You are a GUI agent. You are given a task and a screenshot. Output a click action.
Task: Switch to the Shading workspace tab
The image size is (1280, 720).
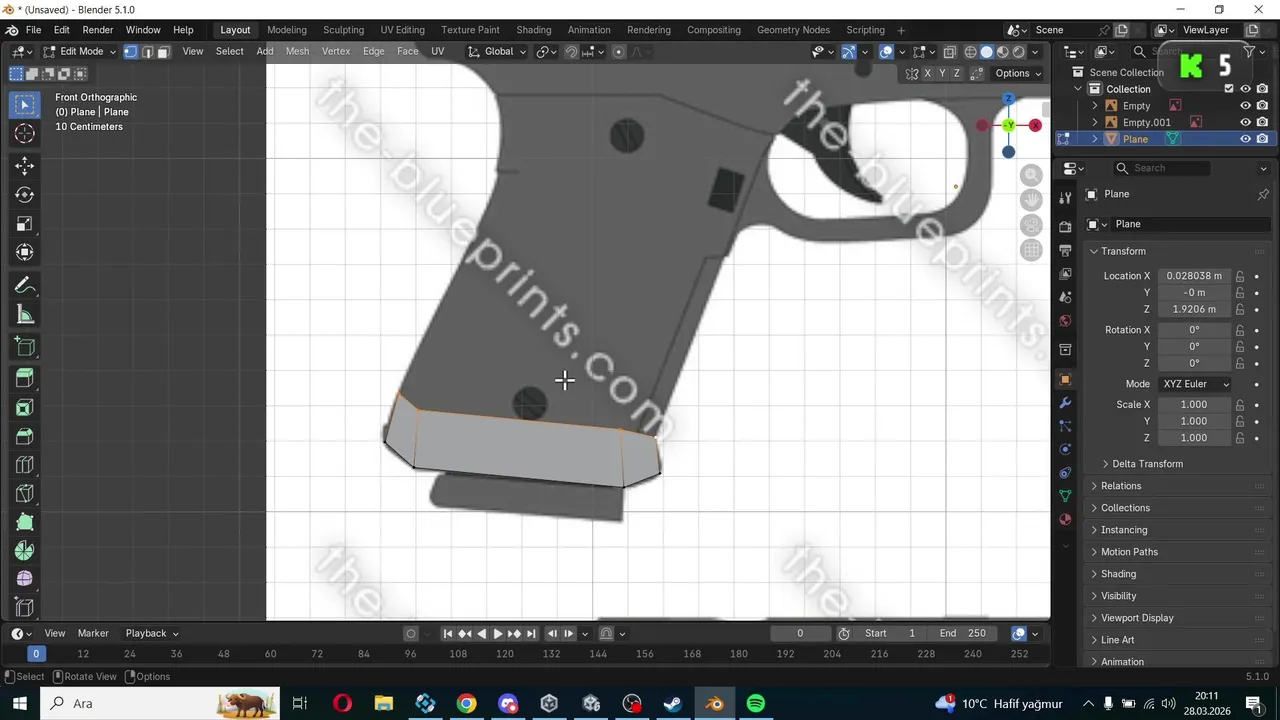pyautogui.click(x=533, y=30)
